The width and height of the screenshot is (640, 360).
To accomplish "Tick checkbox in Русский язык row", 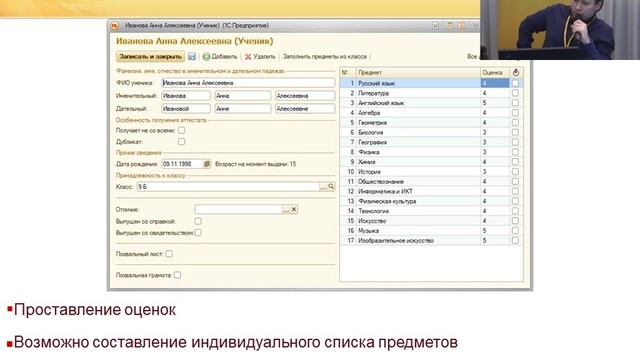I will (516, 83).
